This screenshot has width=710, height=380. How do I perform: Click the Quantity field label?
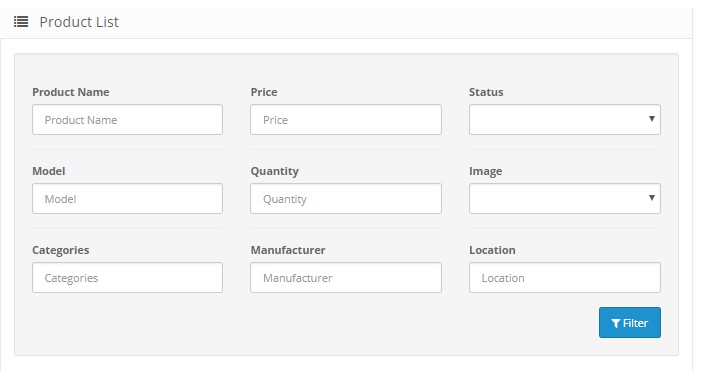275,172
